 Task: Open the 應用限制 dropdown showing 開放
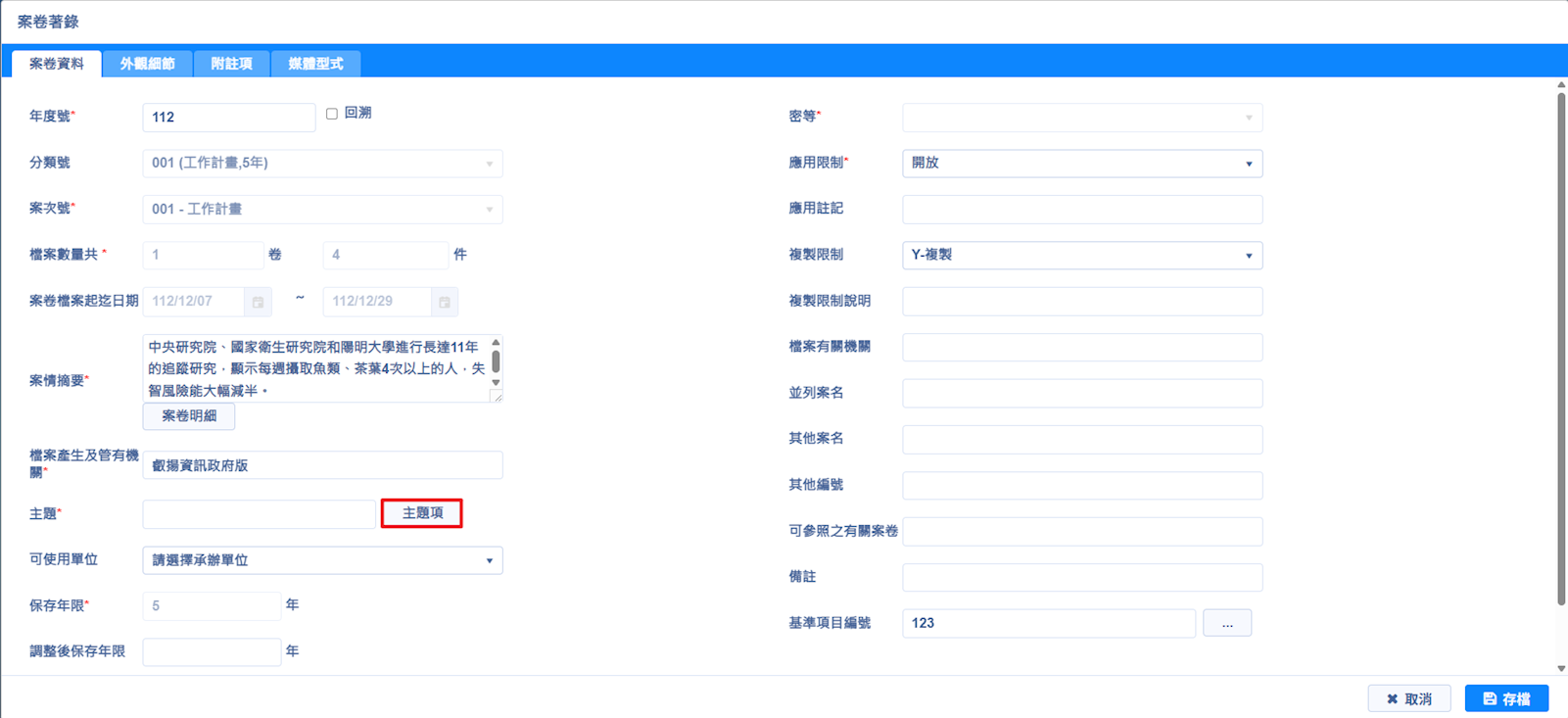tap(1081, 164)
